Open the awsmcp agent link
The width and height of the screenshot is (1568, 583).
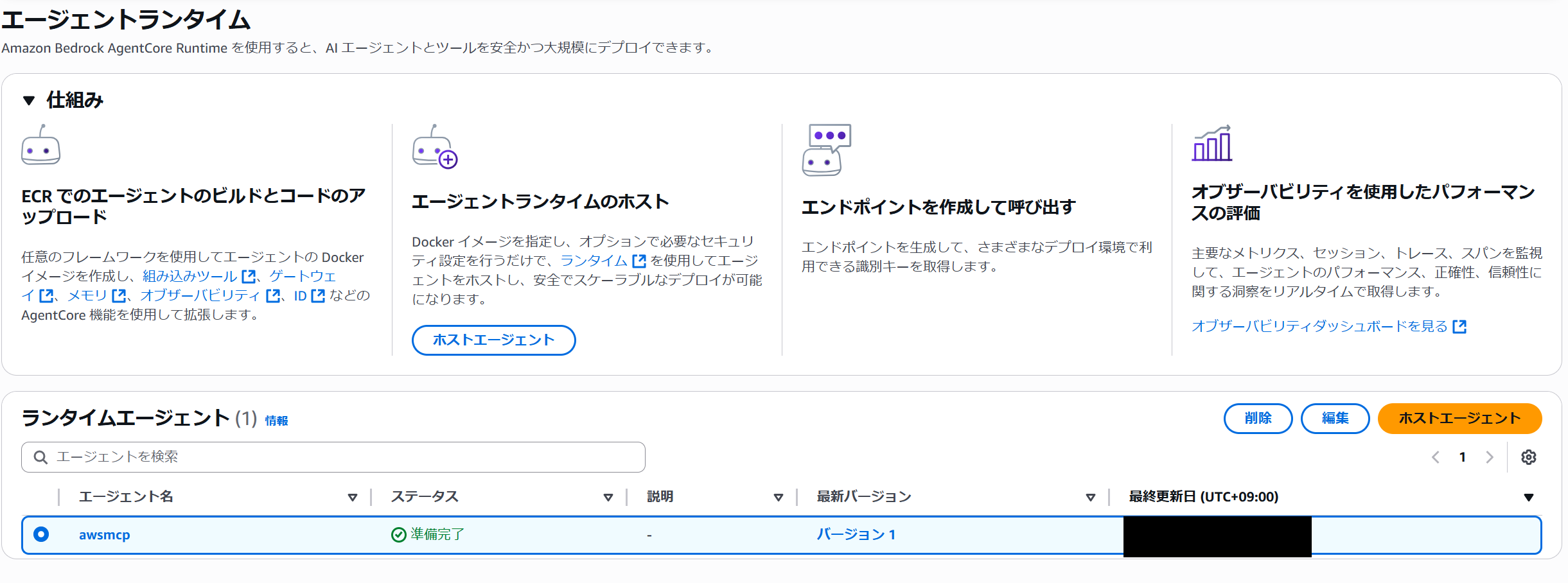point(104,535)
